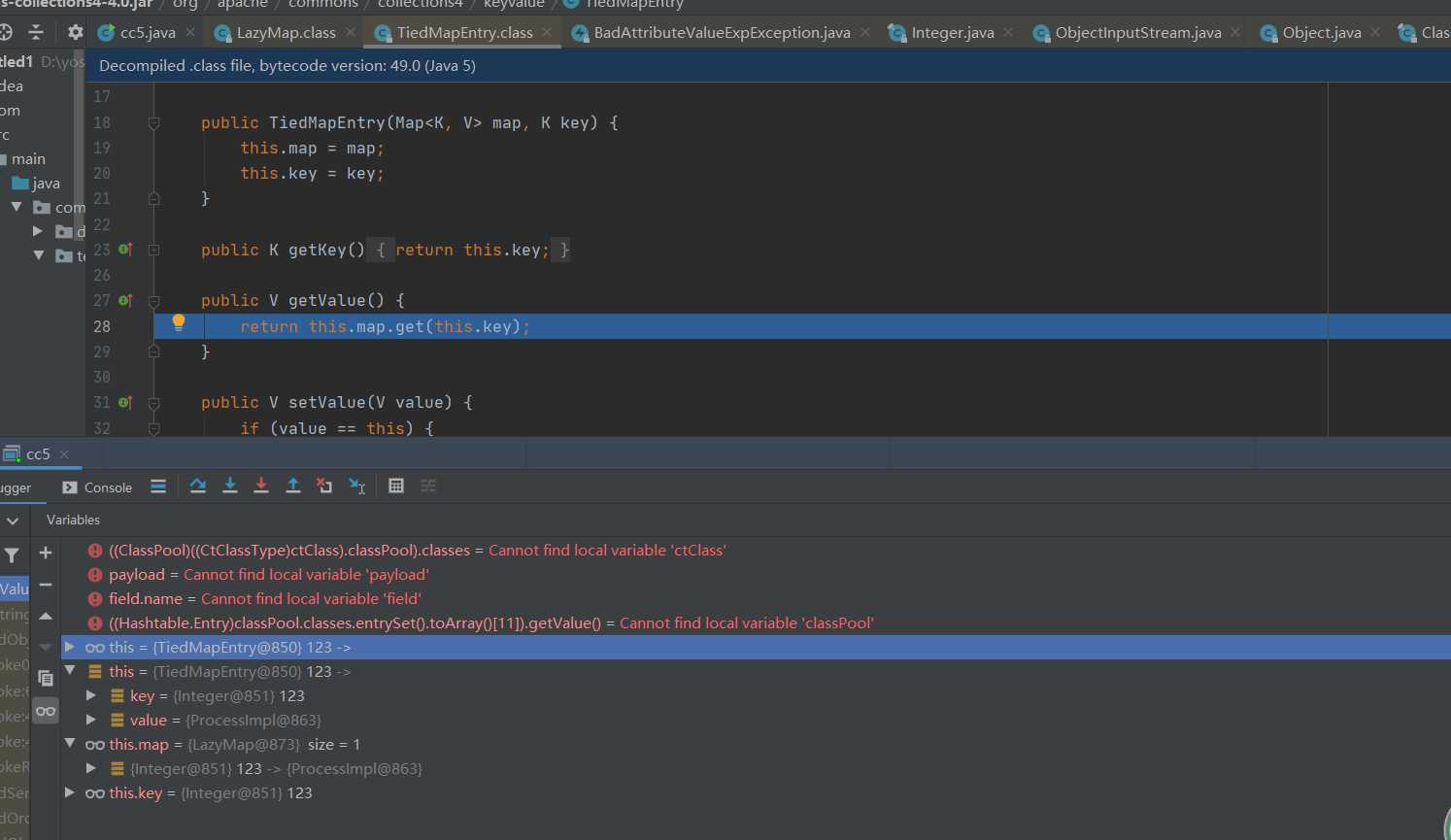Viewport: 1451px width, 840px height.
Task: Click the red Force Step Into icon
Action: [x=261, y=487]
